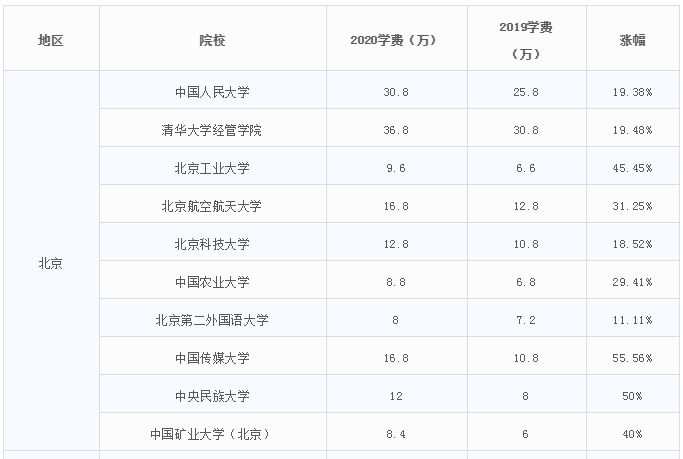This screenshot has width=683, height=459.
Task: Click the 45.45% increase value
Action: (632, 168)
